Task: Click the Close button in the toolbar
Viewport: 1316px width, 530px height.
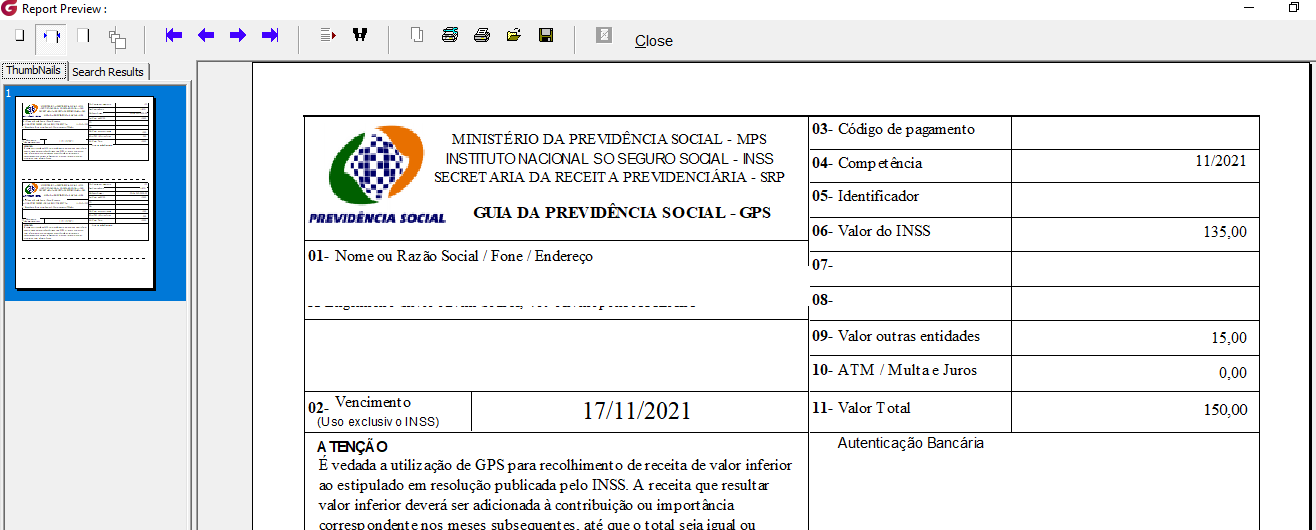Action: 654,41
